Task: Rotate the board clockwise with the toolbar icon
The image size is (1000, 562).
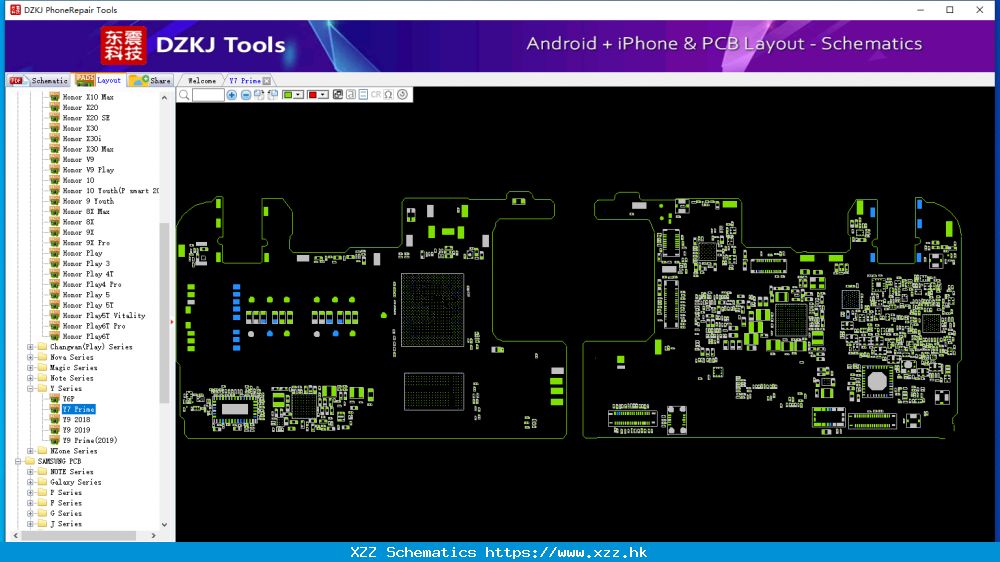Action: (x=259, y=95)
